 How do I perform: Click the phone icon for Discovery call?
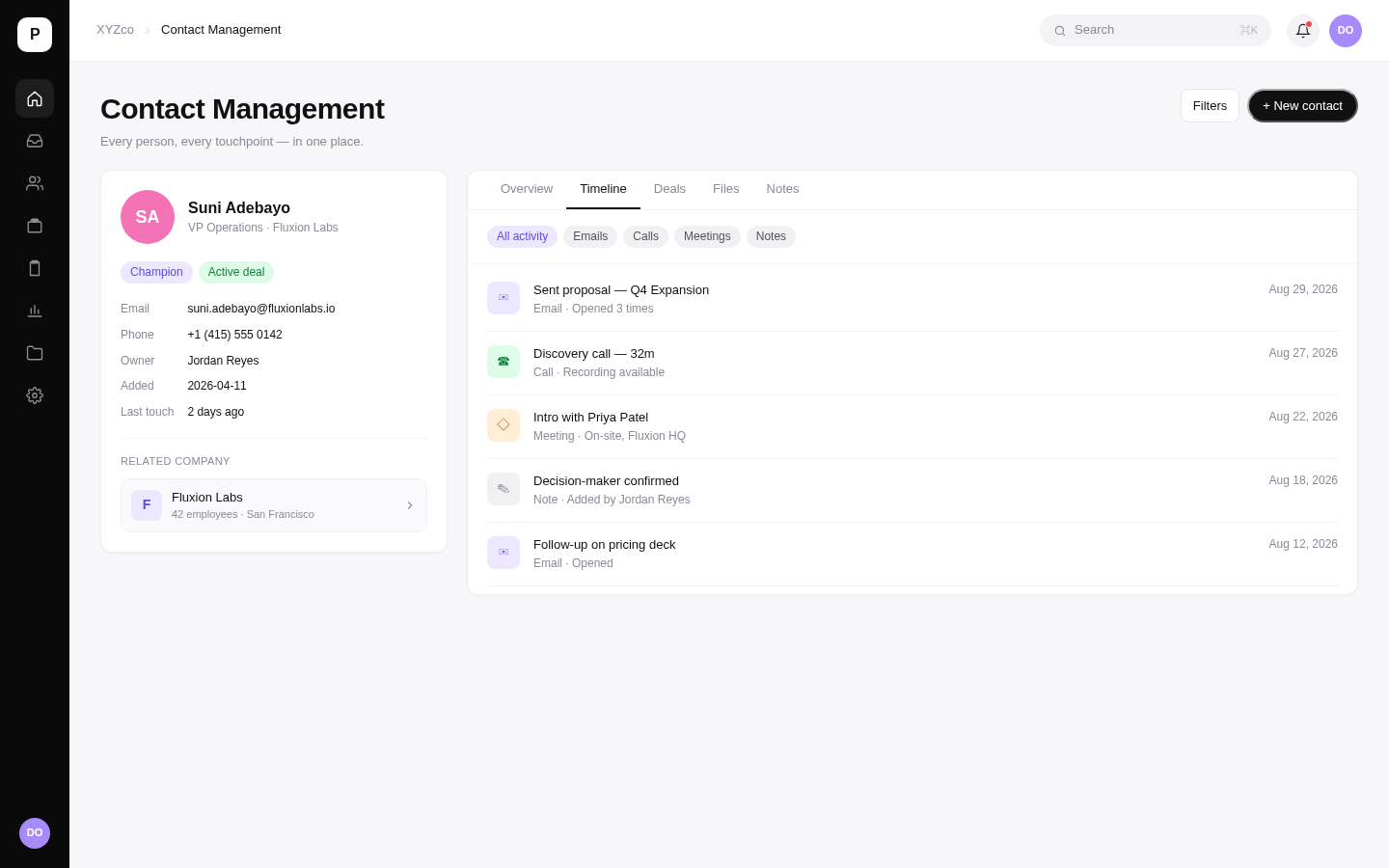click(504, 362)
